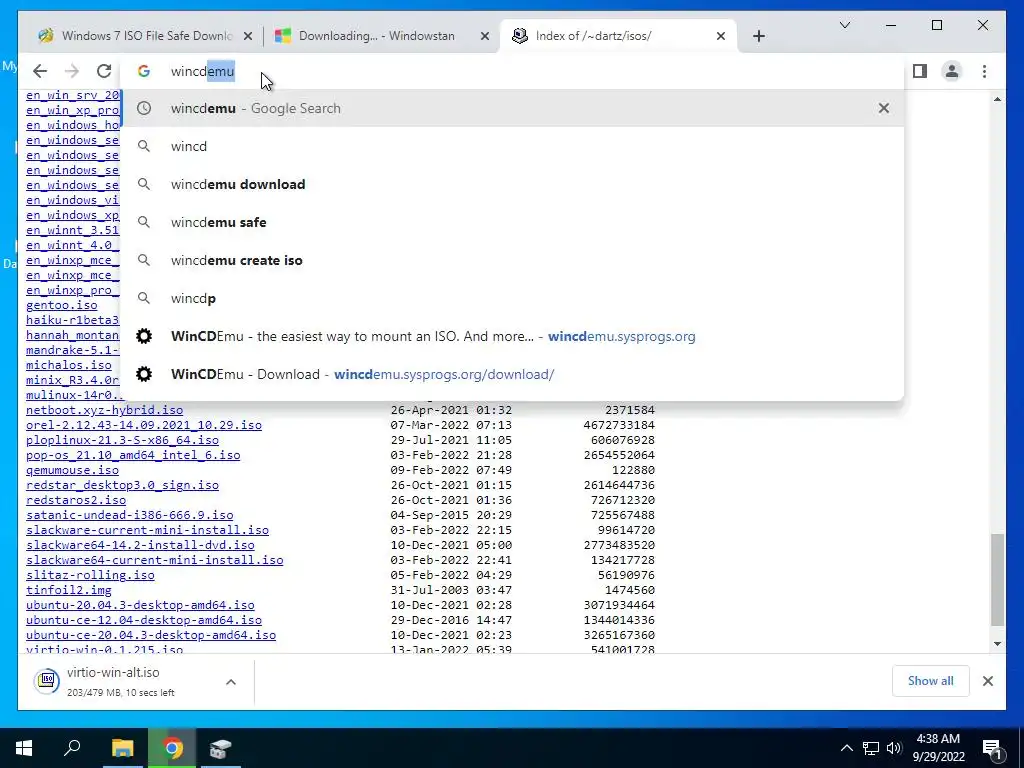Switch to Windows 7 ISO File Safe Download tab
This screenshot has width=1024, height=768.
[x=145, y=36]
